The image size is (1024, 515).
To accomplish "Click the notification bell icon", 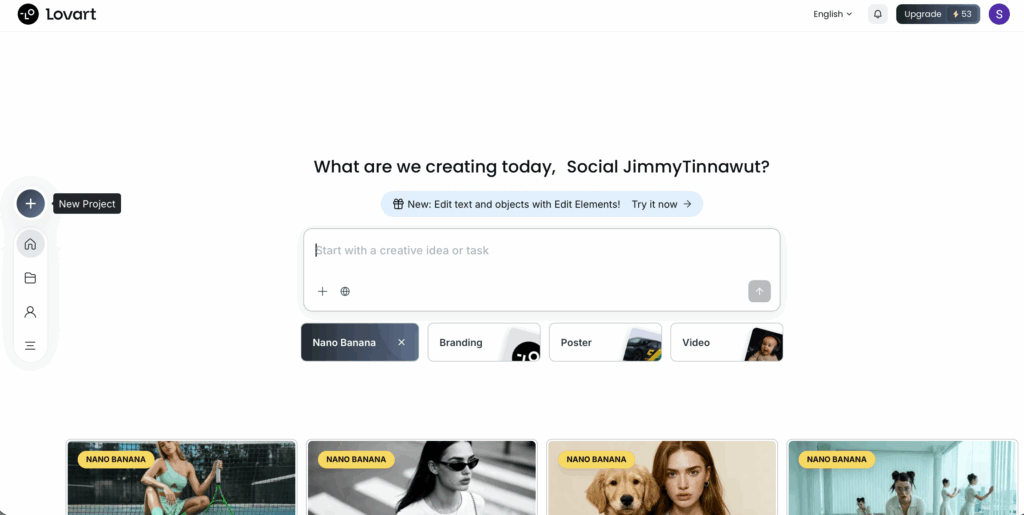I will [x=878, y=14].
